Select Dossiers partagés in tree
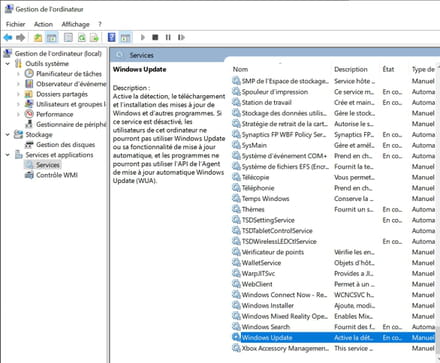Screen dimensions: 440x363 click(x=62, y=94)
